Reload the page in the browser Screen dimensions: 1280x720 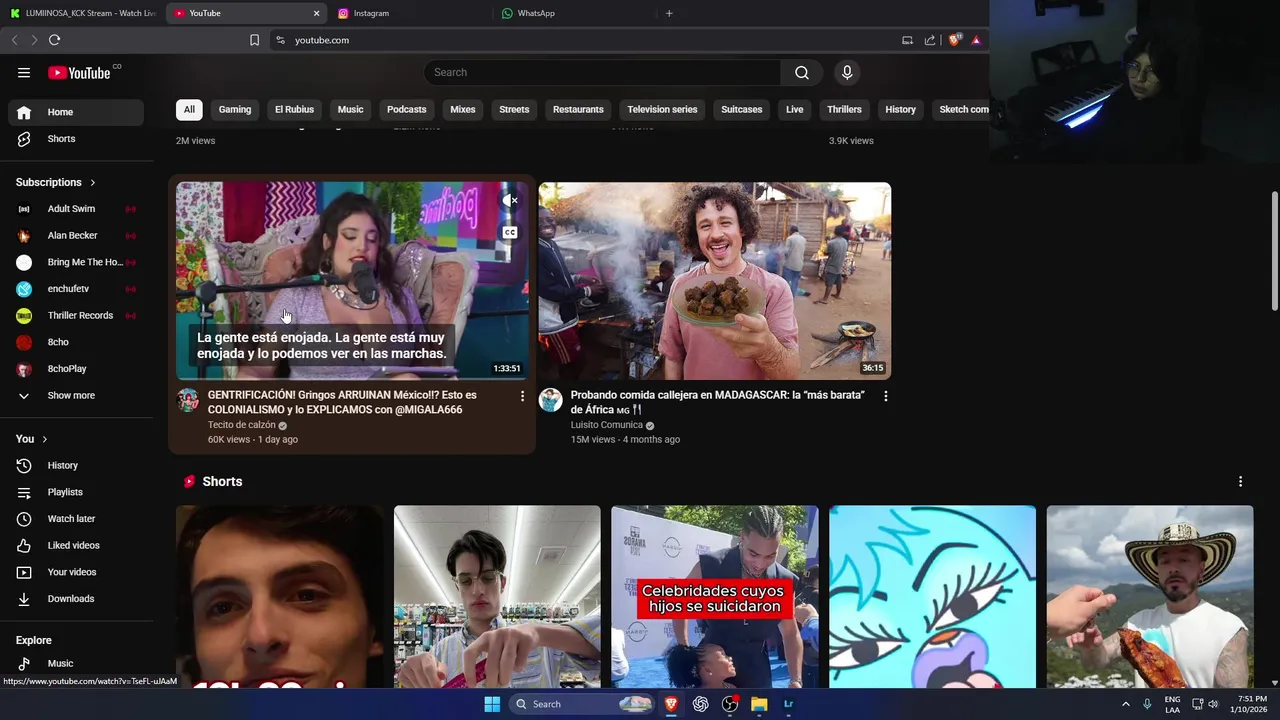(x=54, y=40)
